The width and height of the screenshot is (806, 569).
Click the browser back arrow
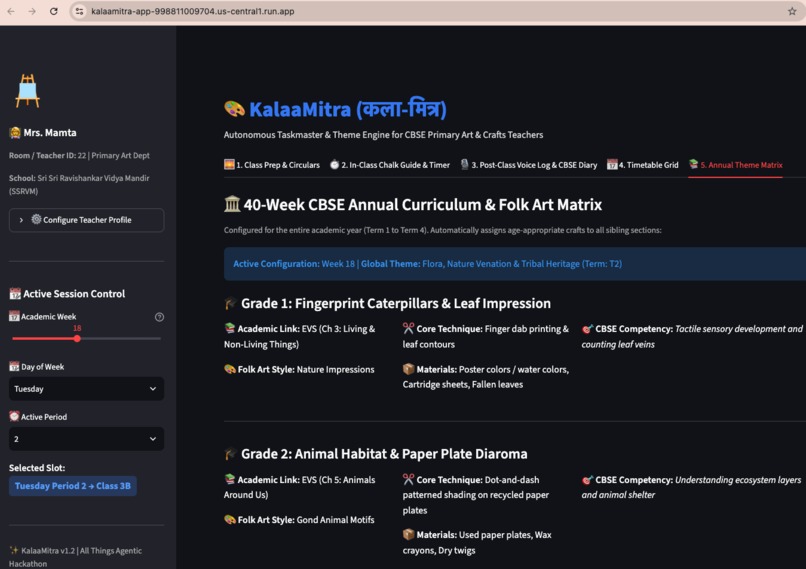(11, 11)
